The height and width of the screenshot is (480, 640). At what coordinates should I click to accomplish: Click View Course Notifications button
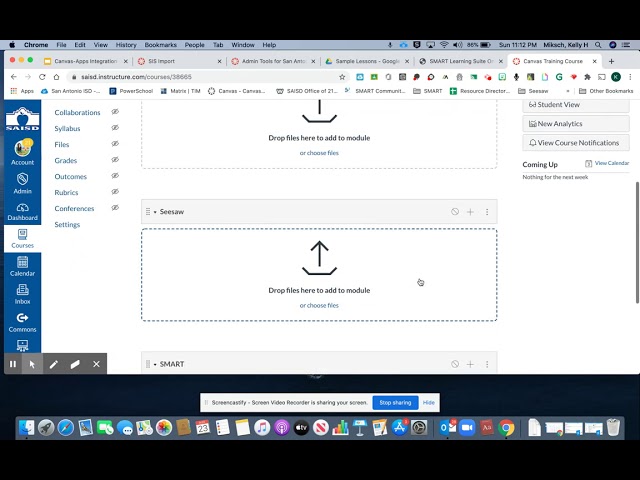tap(576, 143)
